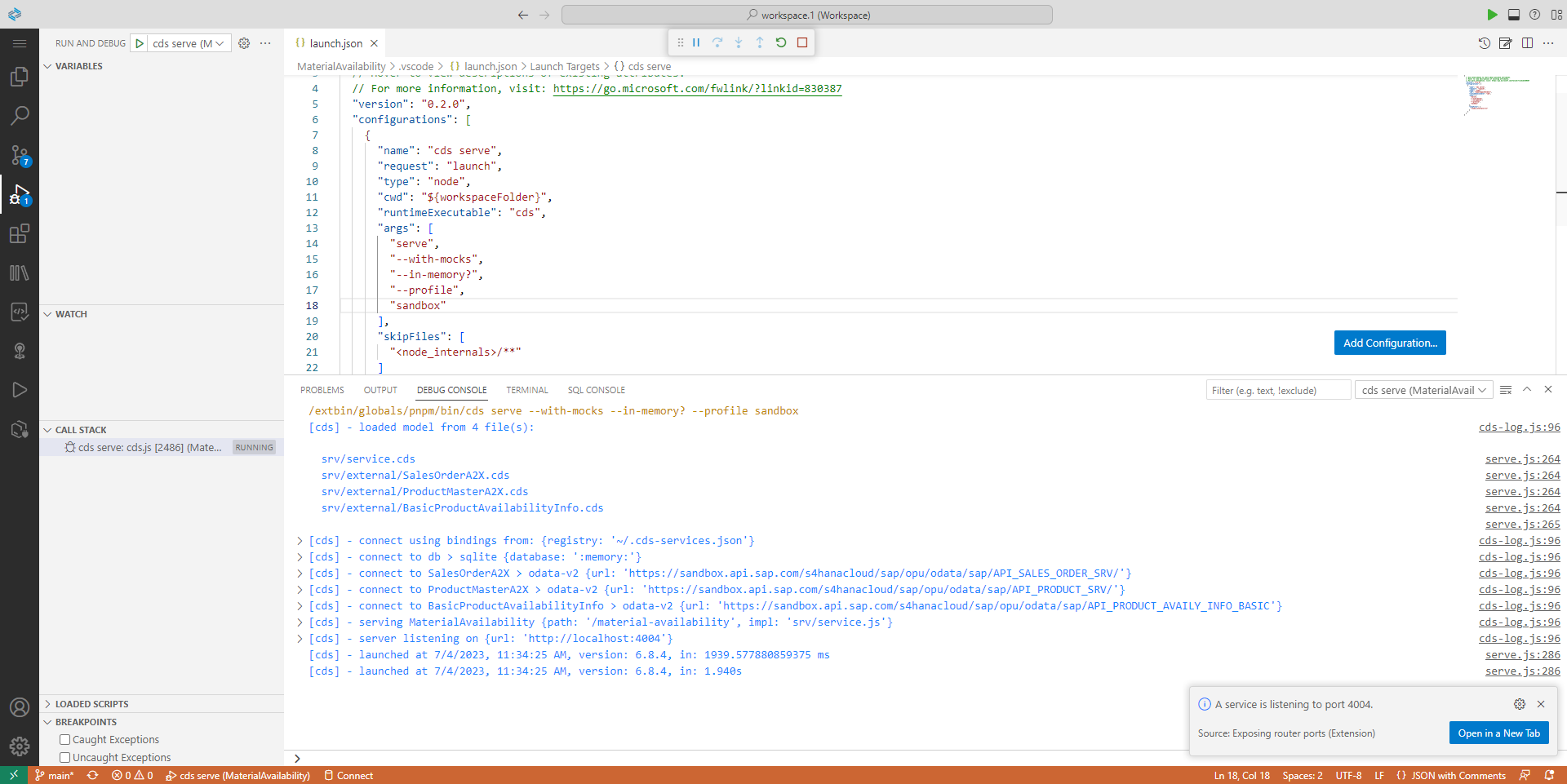Viewport: 1567px width, 784px height.
Task: Click Ln 18, Col 18 cursor position
Action: point(1241,775)
